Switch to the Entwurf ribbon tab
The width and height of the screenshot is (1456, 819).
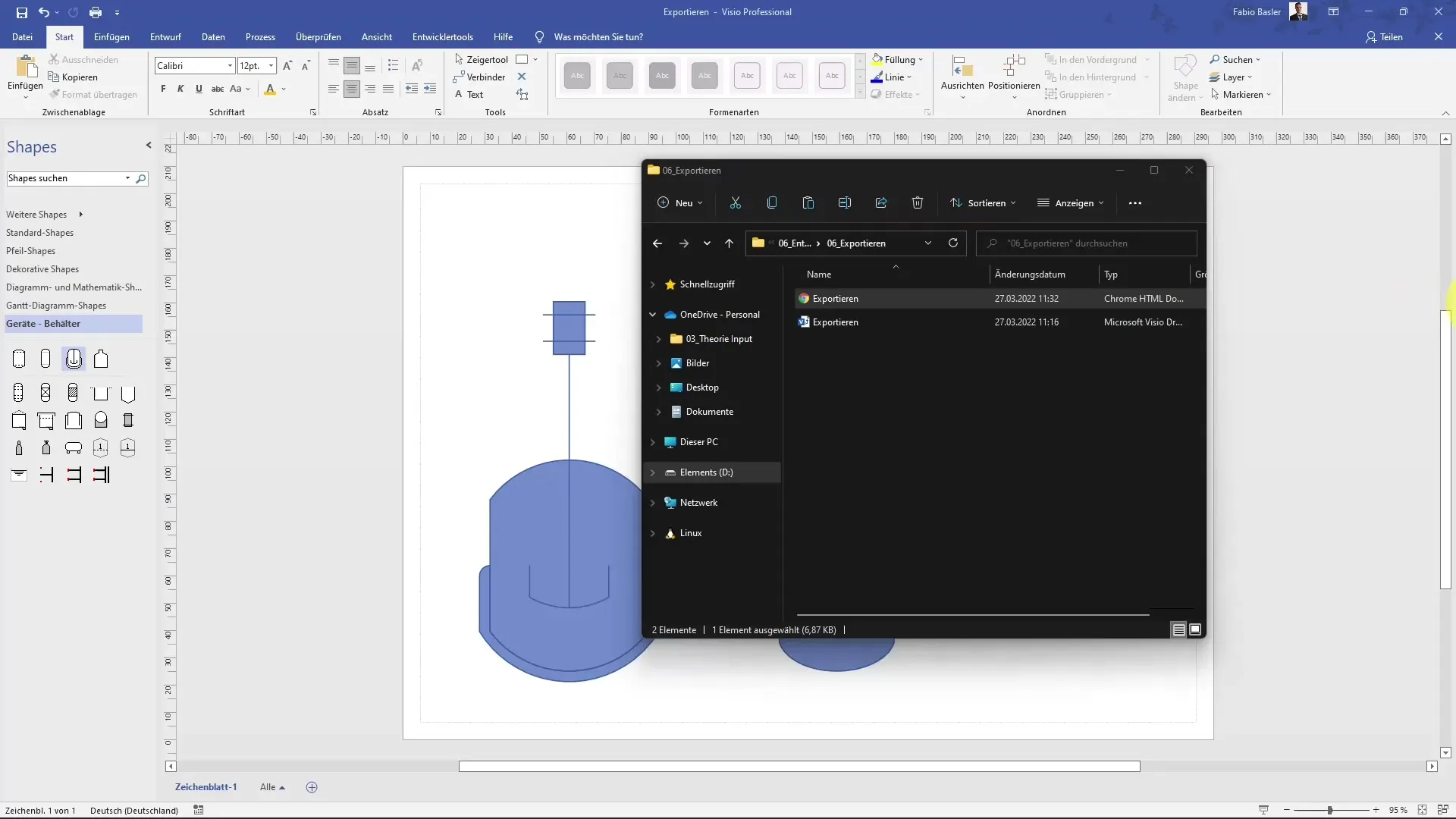[165, 36]
